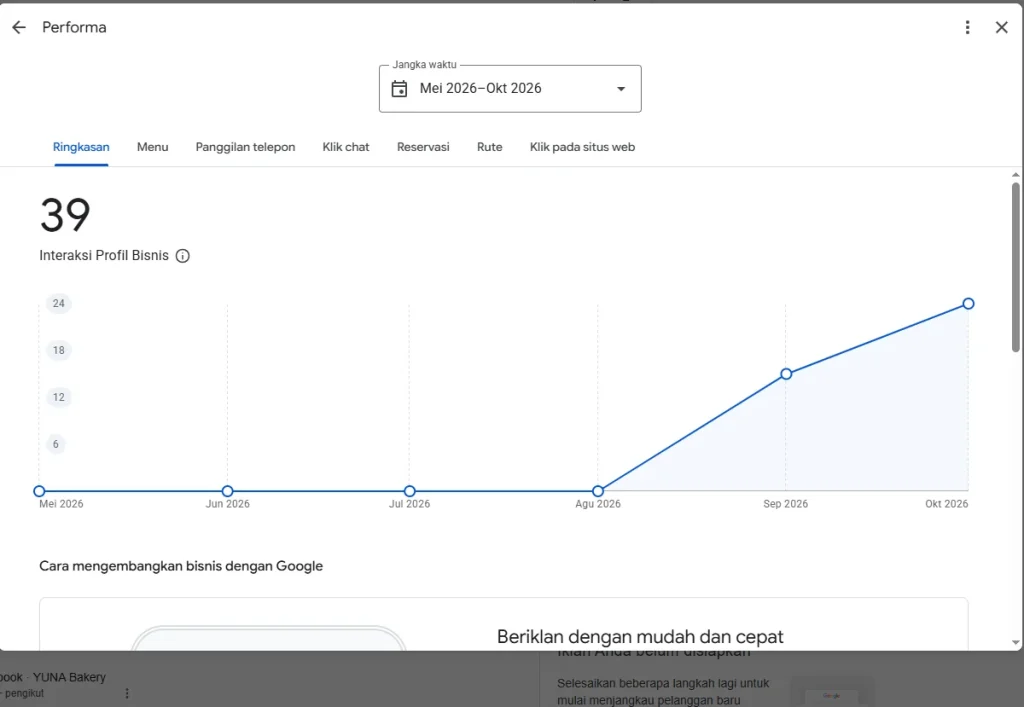Open the three-dot more options menu
1024x707 pixels.
[967, 27]
